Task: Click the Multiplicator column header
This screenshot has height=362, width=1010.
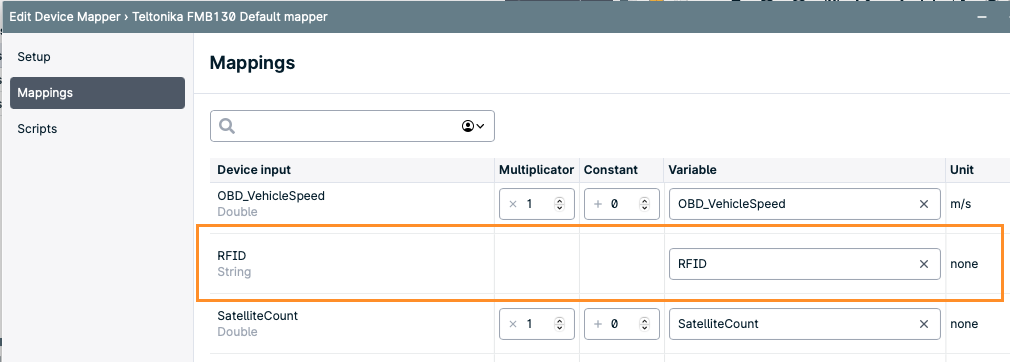Action: point(536,170)
